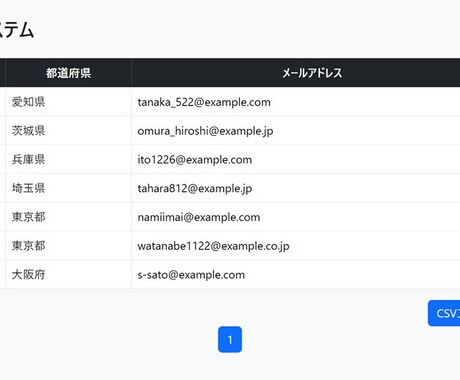Click 東京都 in the namiimai row

tap(68, 217)
